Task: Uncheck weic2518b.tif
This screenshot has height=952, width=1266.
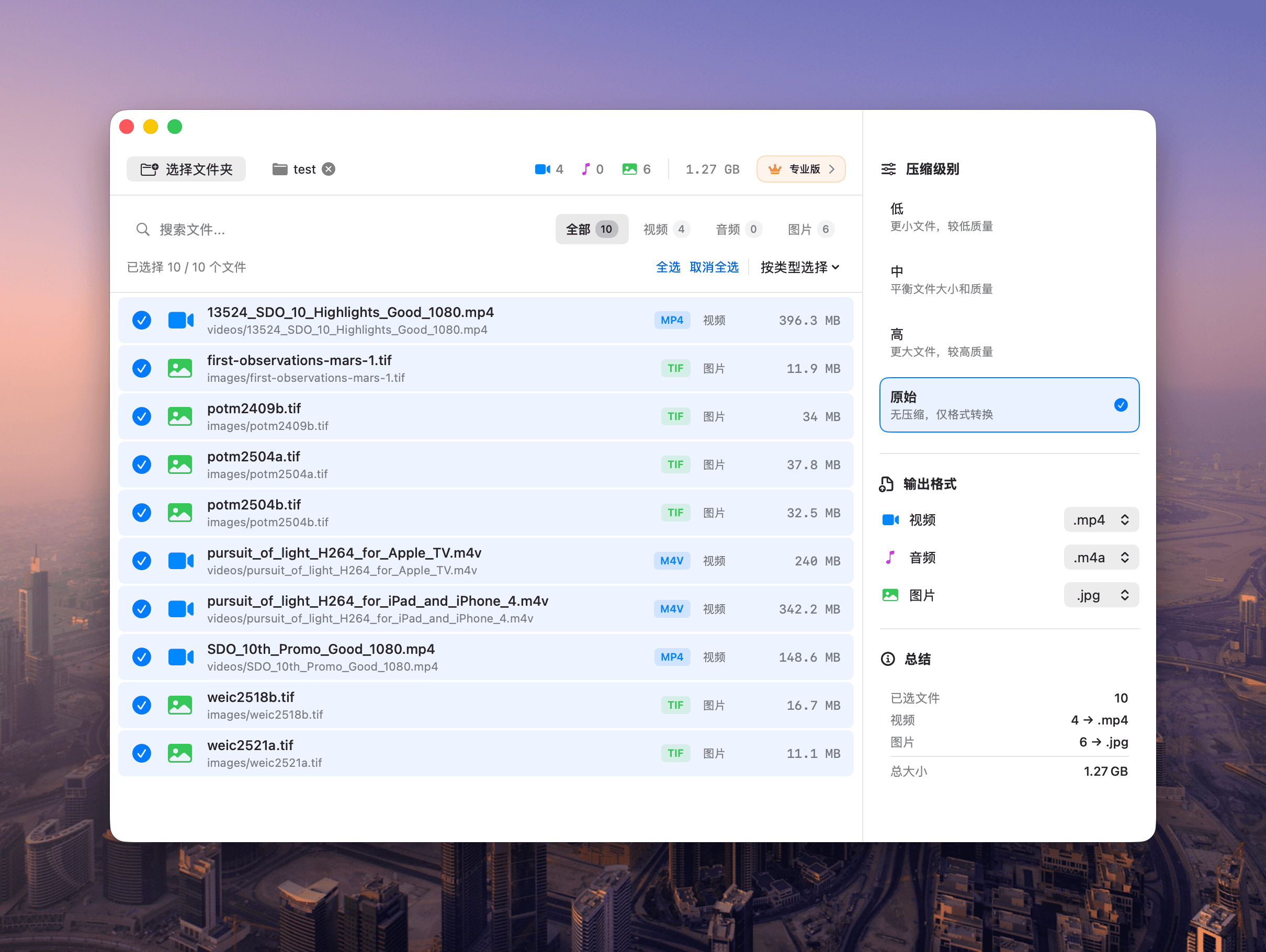Action: [142, 705]
